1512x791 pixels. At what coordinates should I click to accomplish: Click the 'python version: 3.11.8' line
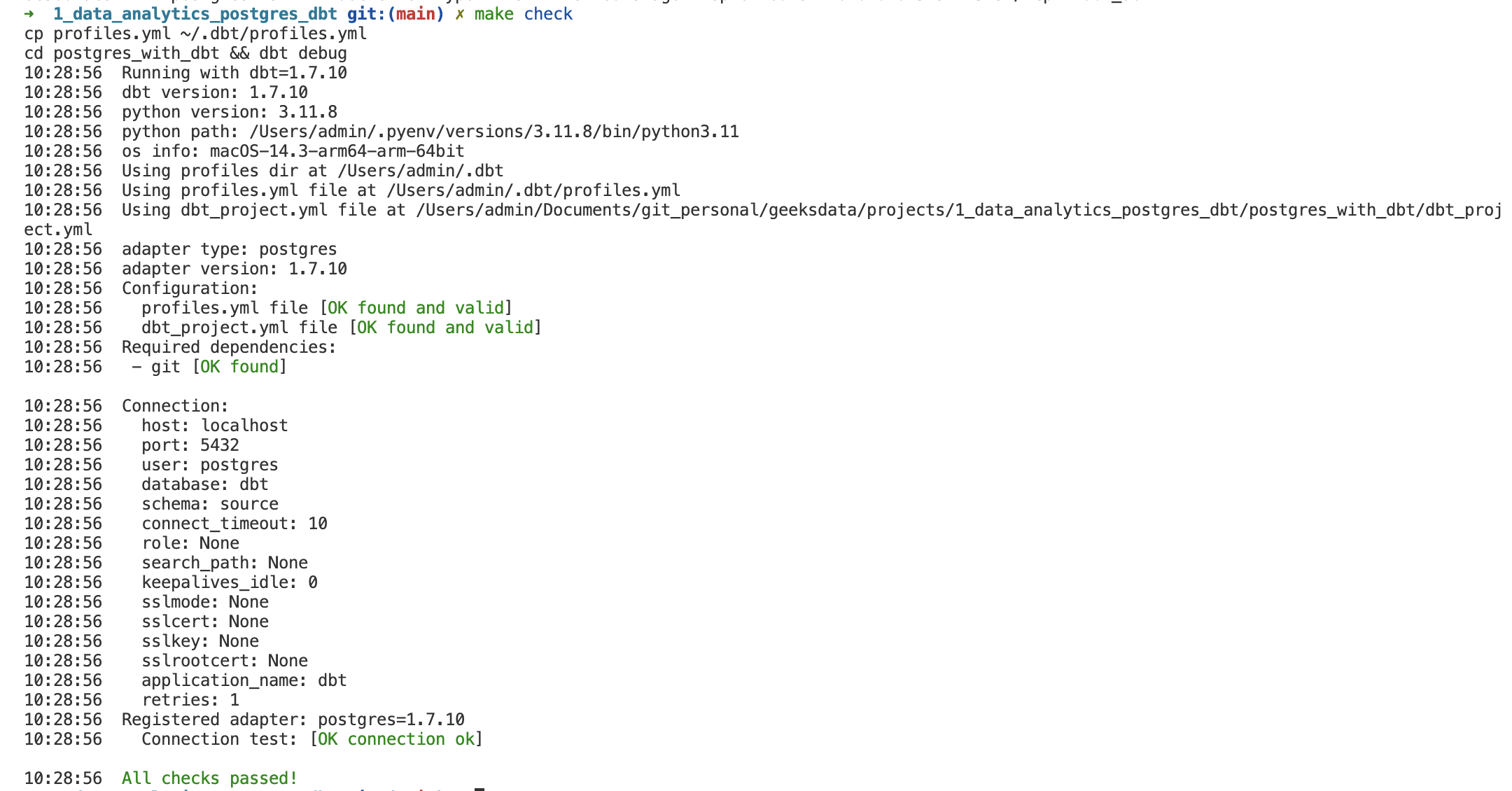(x=230, y=112)
